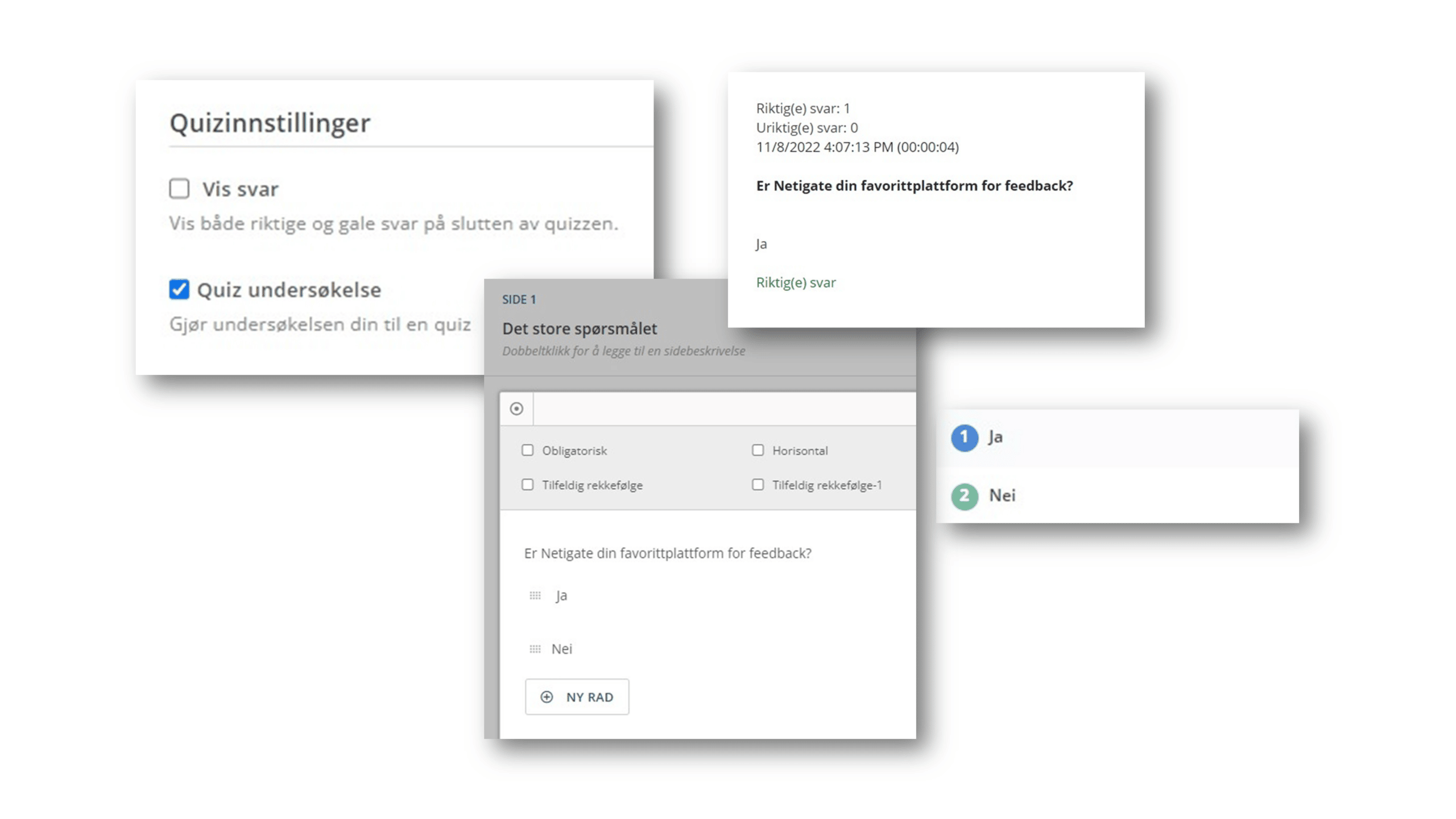Screen dimensions: 1456x819
Task: Click the Uriktig(e) svar: 0 line
Action: [806, 127]
